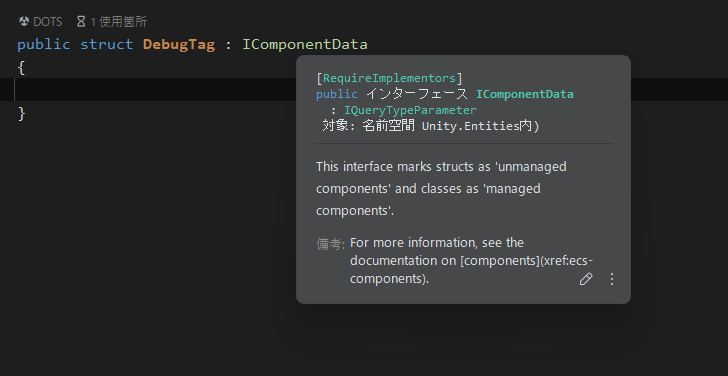
Task: Click the struct keyword in code
Action: [x=106, y=45]
